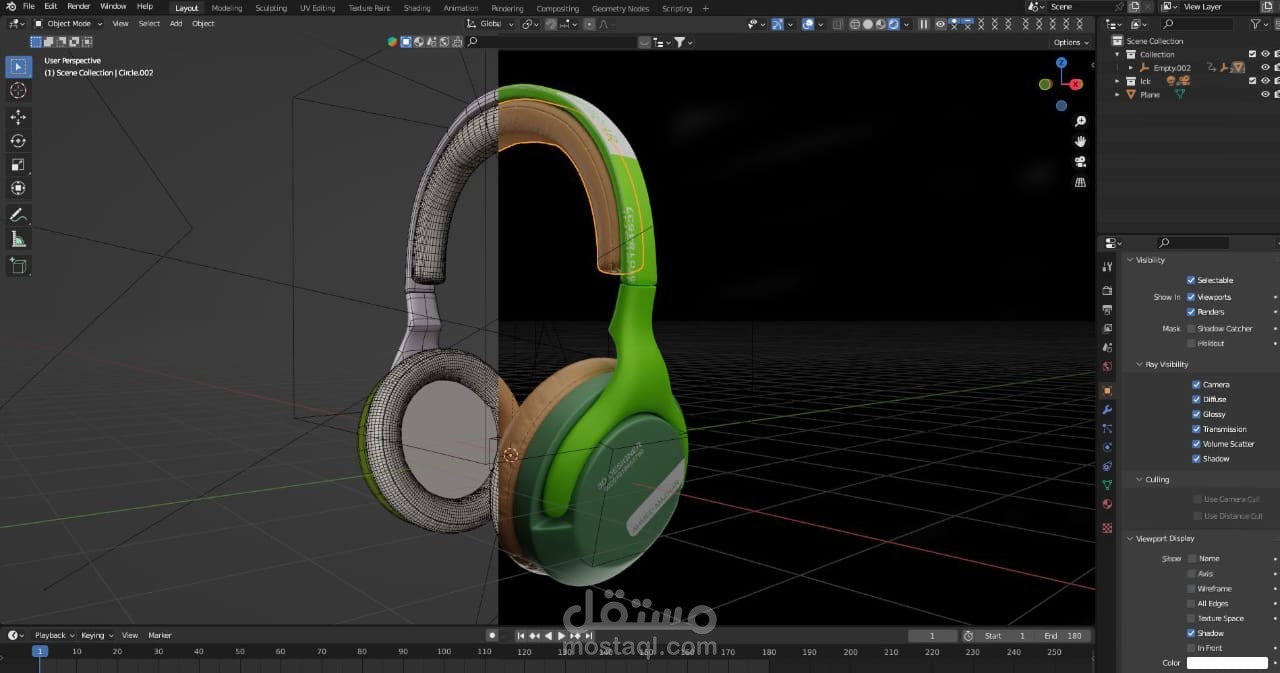The height and width of the screenshot is (673, 1280).
Task: Expand the Plane item in the outliner
Action: (x=1119, y=95)
